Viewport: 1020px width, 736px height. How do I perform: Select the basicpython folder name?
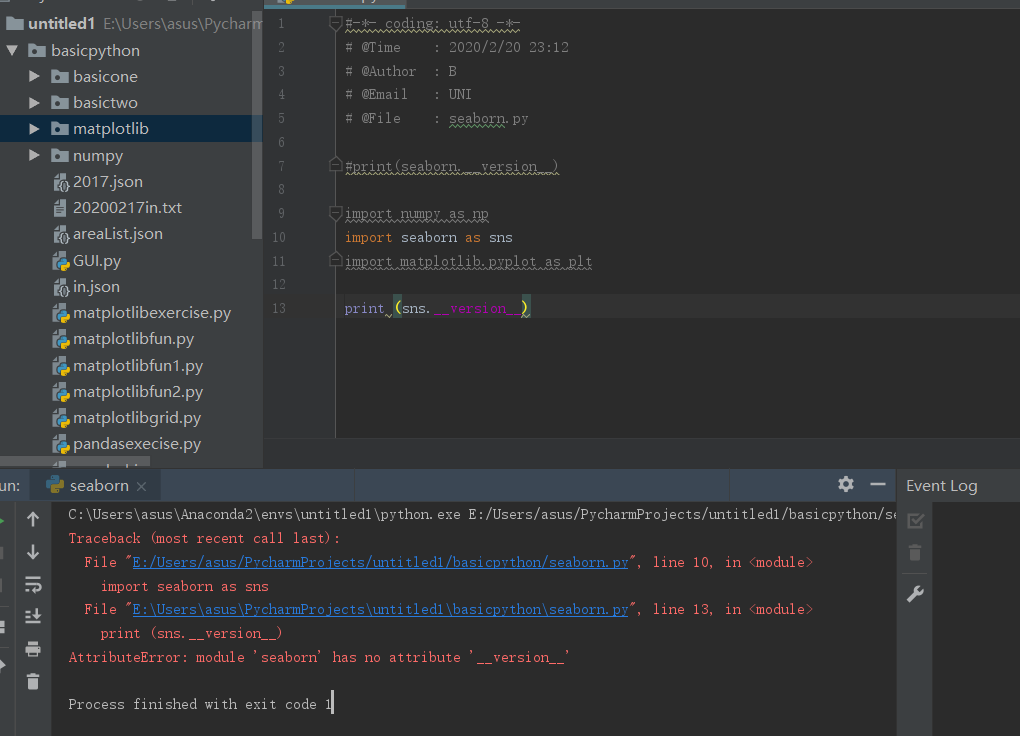pyautogui.click(x=96, y=51)
